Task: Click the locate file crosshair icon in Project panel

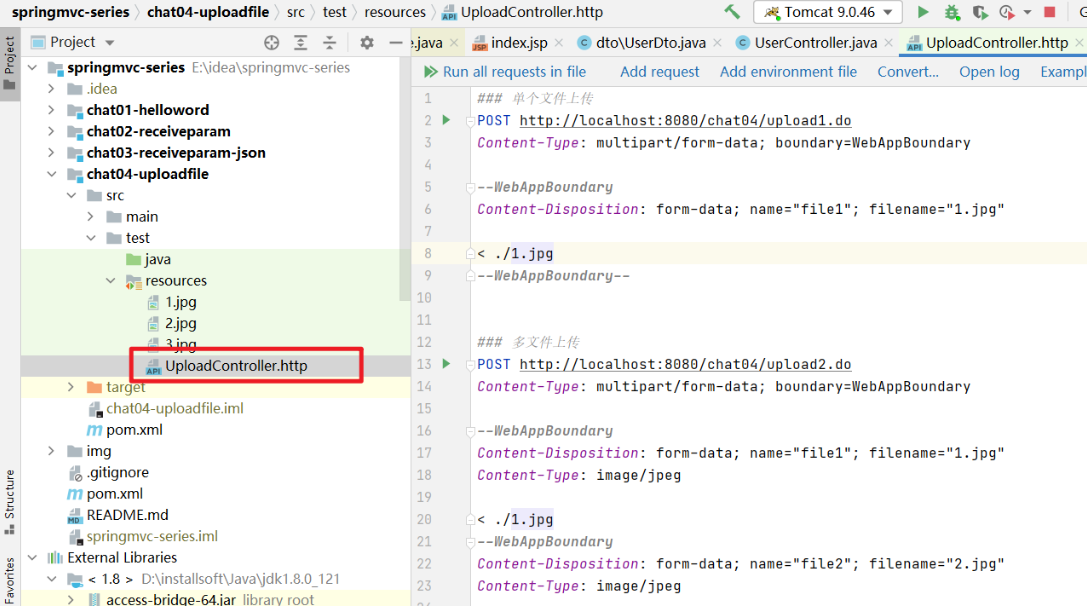Action: pyautogui.click(x=271, y=43)
